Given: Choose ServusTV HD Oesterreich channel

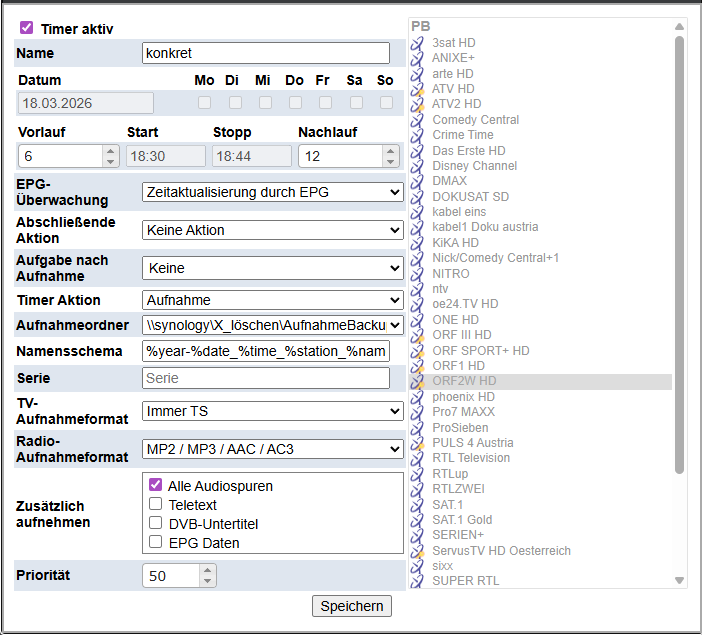Looking at the screenshot, I should [x=501, y=550].
